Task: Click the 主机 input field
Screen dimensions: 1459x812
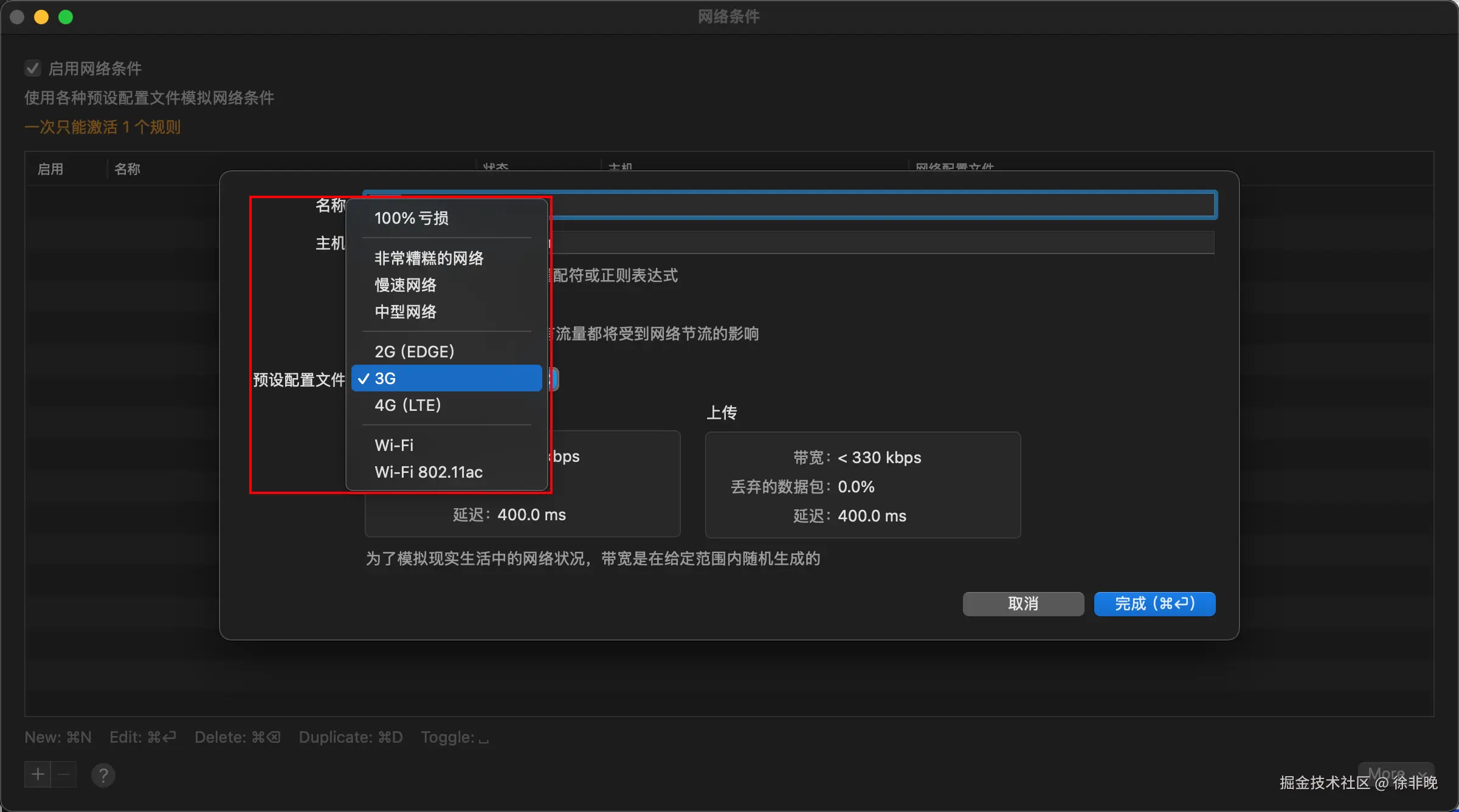Action: 881,243
